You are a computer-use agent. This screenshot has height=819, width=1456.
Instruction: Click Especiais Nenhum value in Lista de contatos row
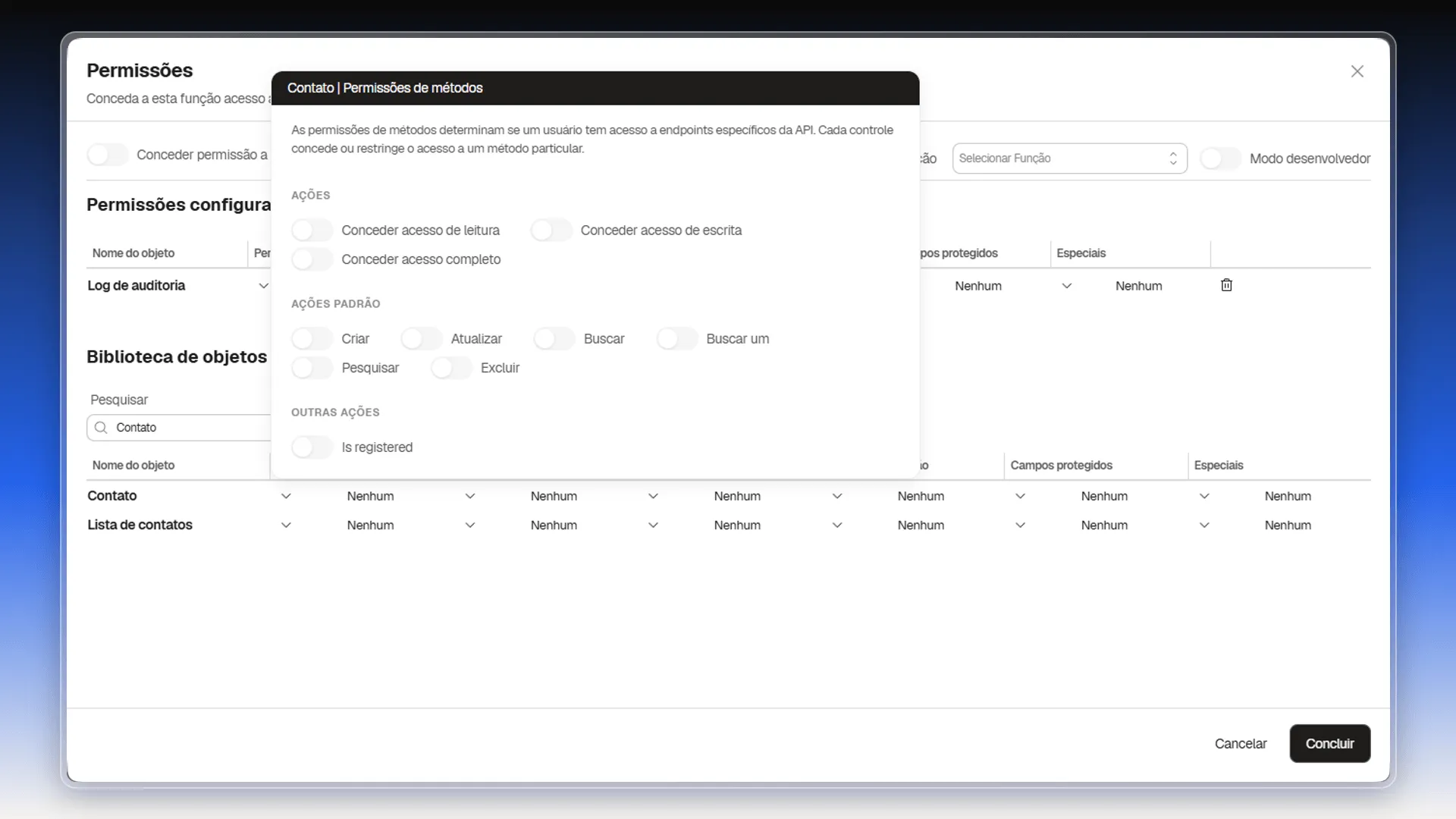tap(1288, 525)
